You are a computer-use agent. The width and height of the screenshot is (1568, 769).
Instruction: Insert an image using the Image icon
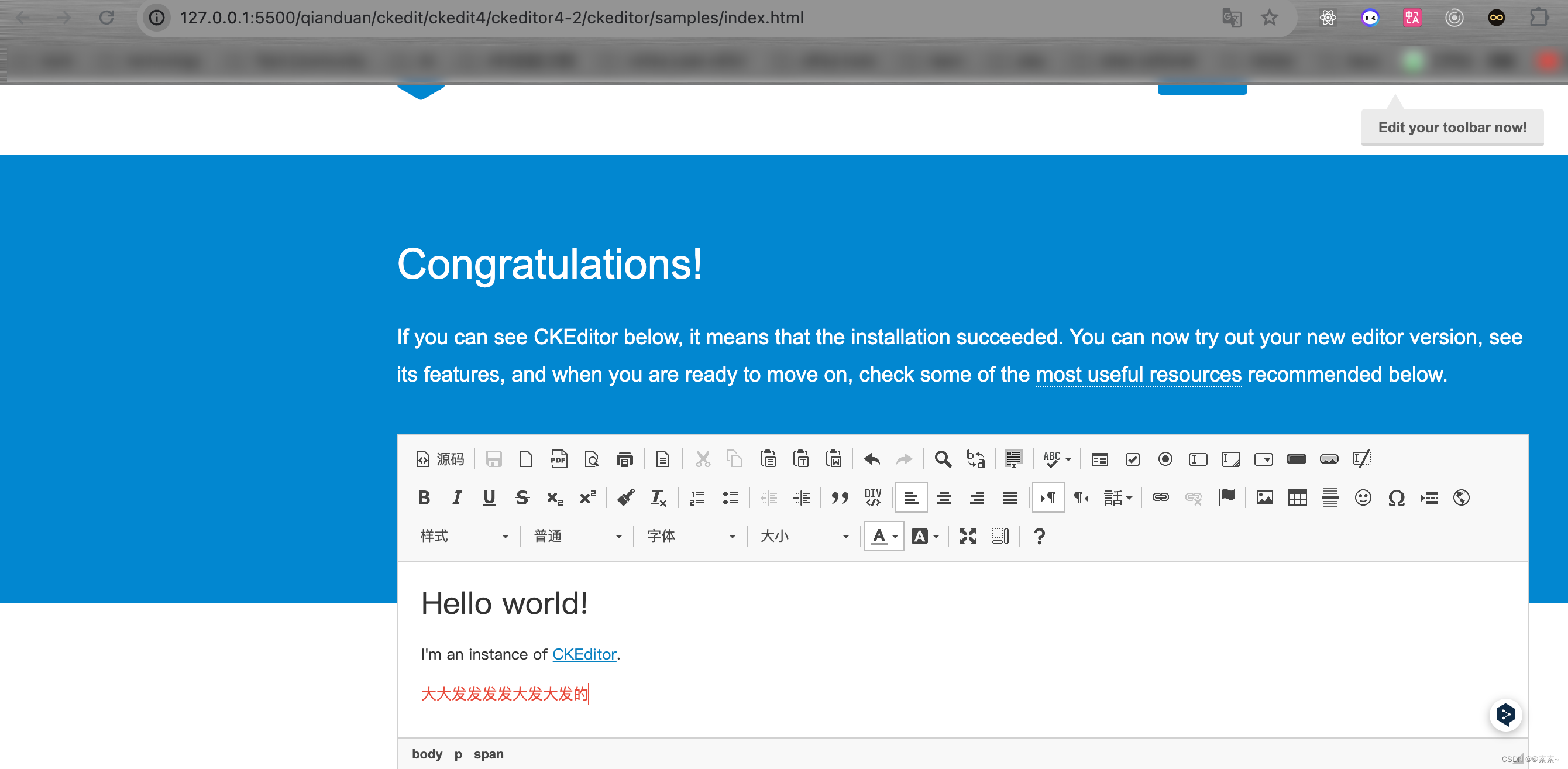(1264, 498)
